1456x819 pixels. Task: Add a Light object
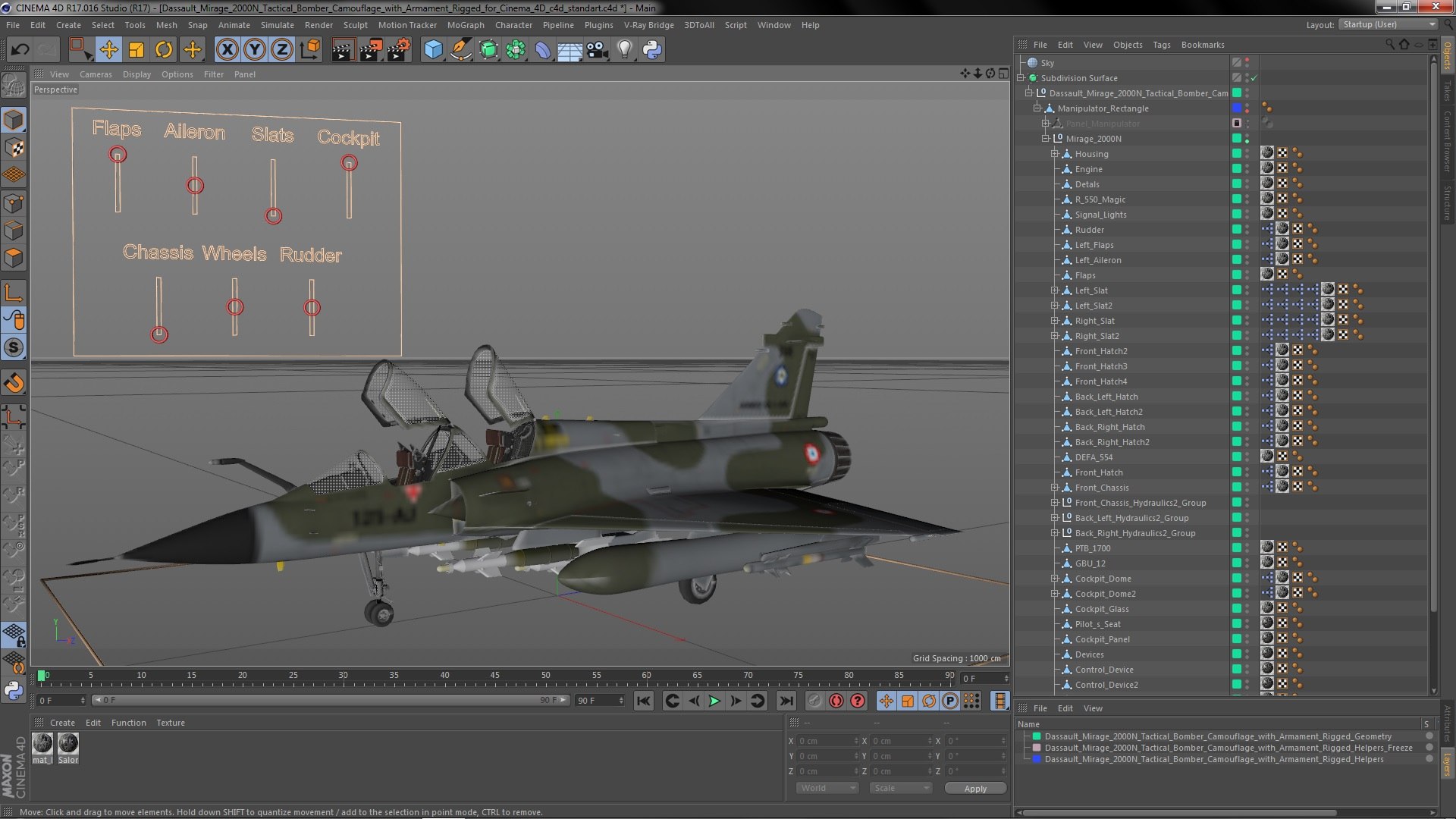tap(624, 50)
